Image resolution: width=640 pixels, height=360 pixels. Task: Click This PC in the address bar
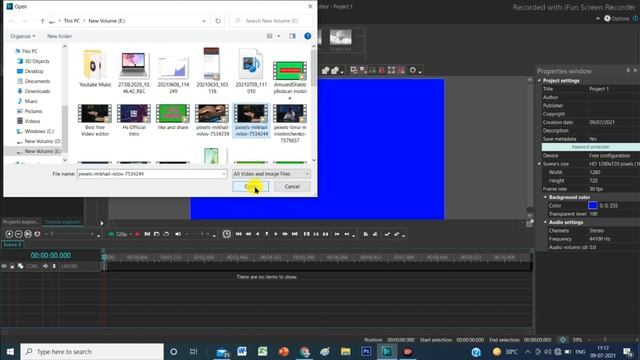(x=71, y=21)
